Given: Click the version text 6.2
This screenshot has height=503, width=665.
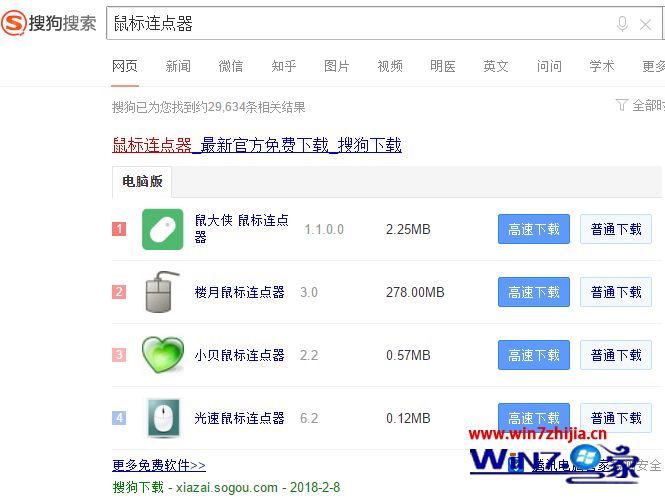Looking at the screenshot, I should 309,418.
